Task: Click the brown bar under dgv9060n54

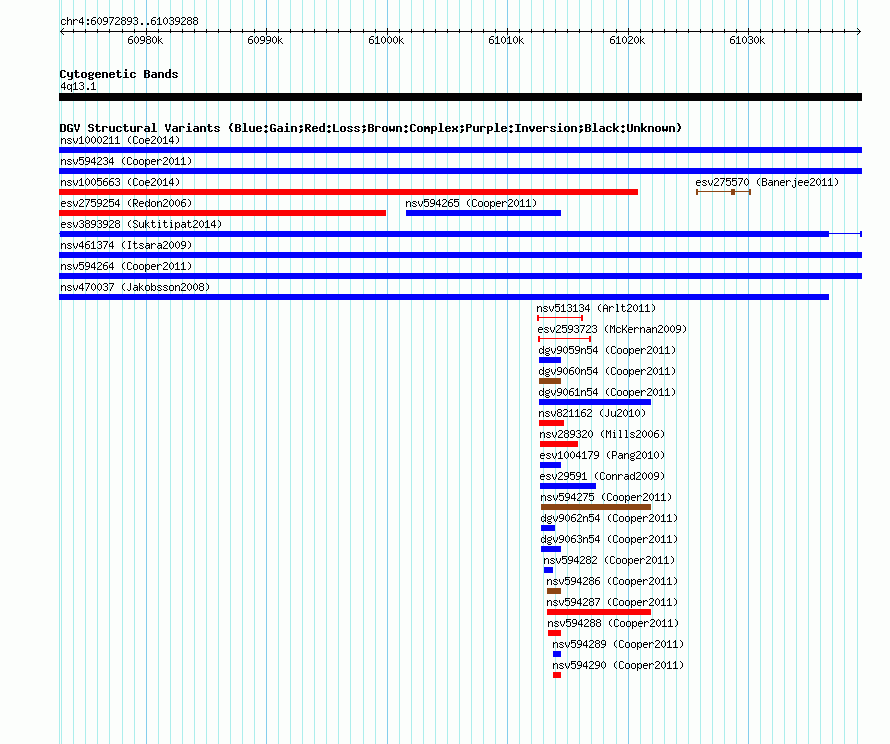Action: (550, 381)
